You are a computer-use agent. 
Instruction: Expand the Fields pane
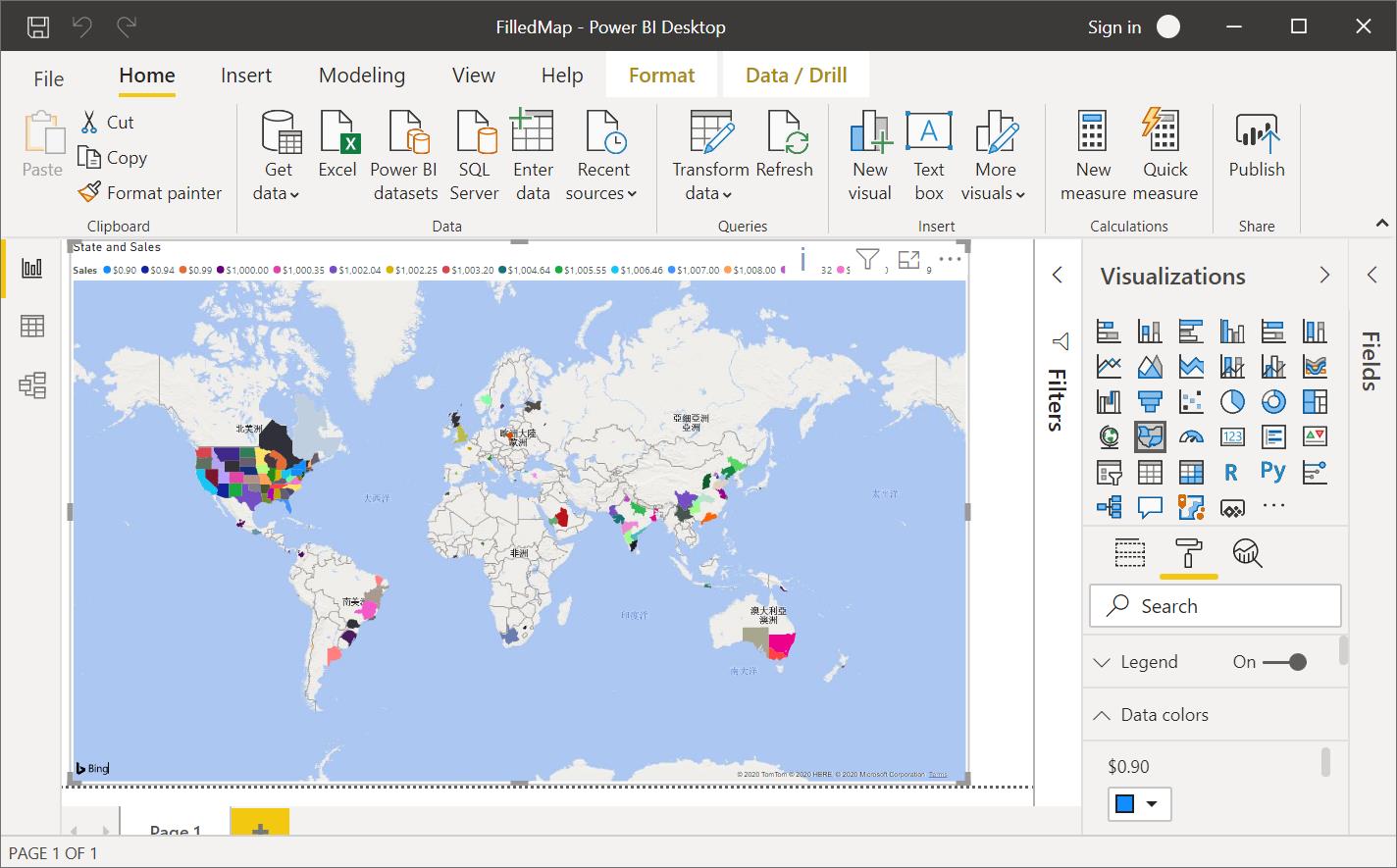point(1371,276)
